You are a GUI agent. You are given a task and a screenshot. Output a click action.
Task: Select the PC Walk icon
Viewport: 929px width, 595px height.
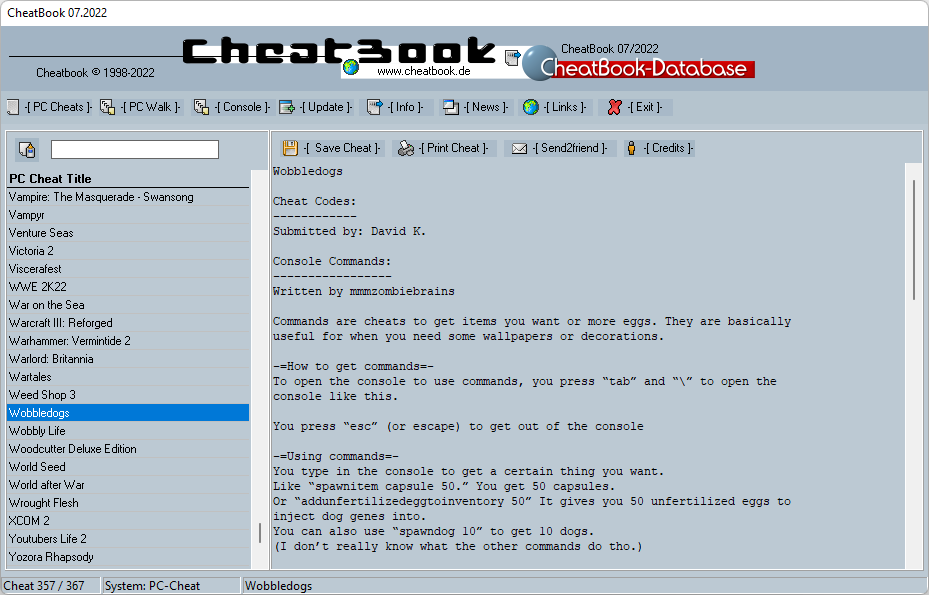click(108, 107)
